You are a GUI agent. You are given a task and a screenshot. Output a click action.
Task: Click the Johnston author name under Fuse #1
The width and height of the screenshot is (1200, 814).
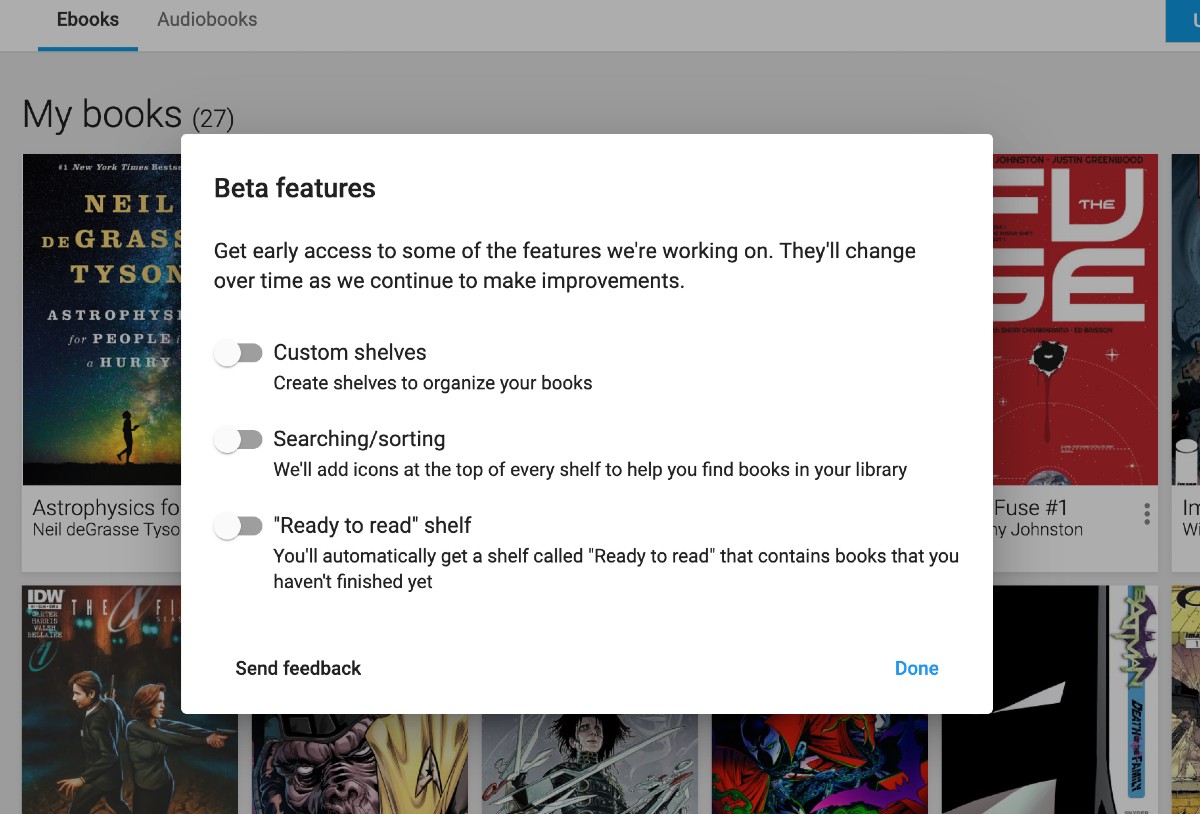point(1038,530)
